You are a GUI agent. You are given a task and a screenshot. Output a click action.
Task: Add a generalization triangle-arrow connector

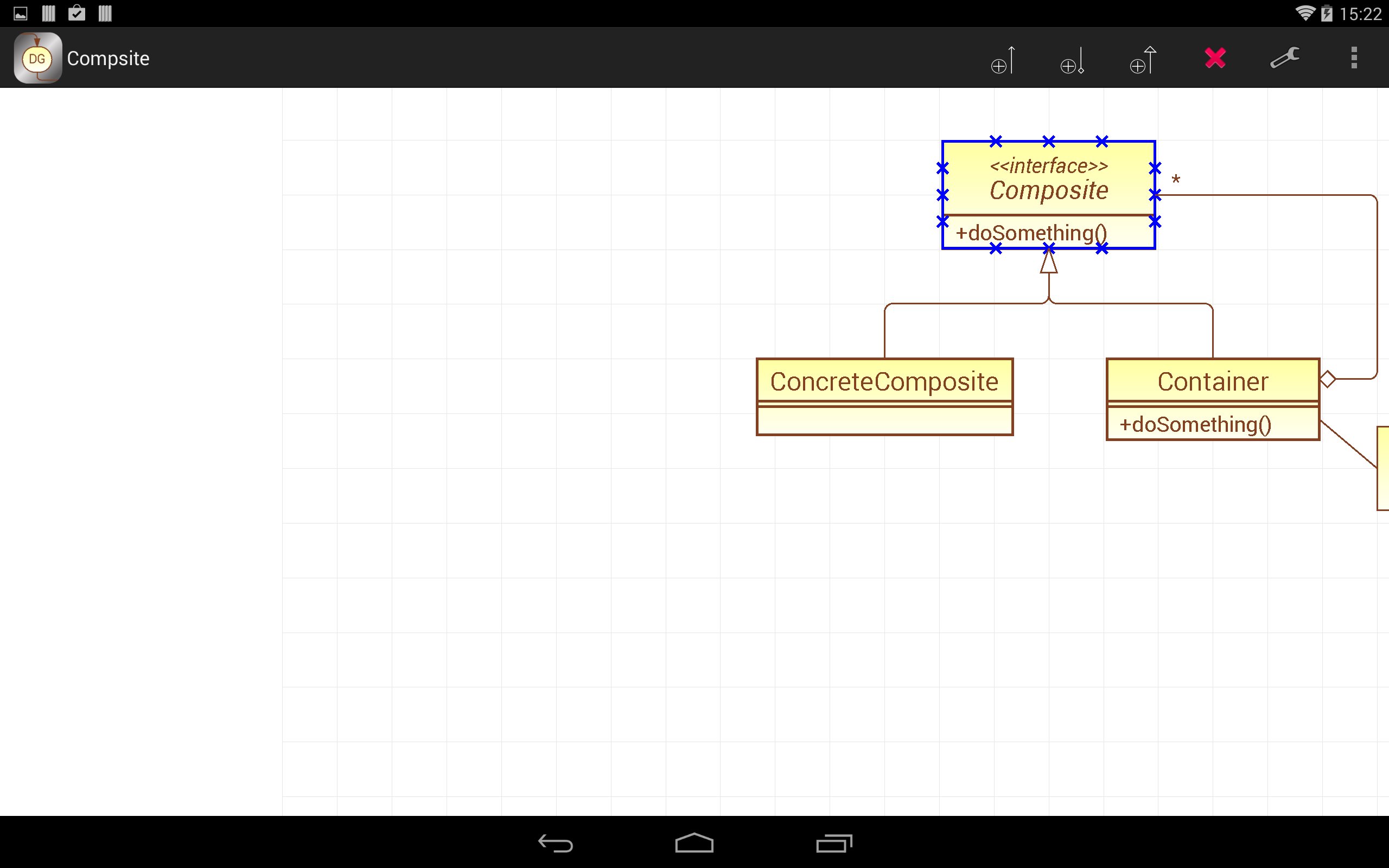(1142, 59)
